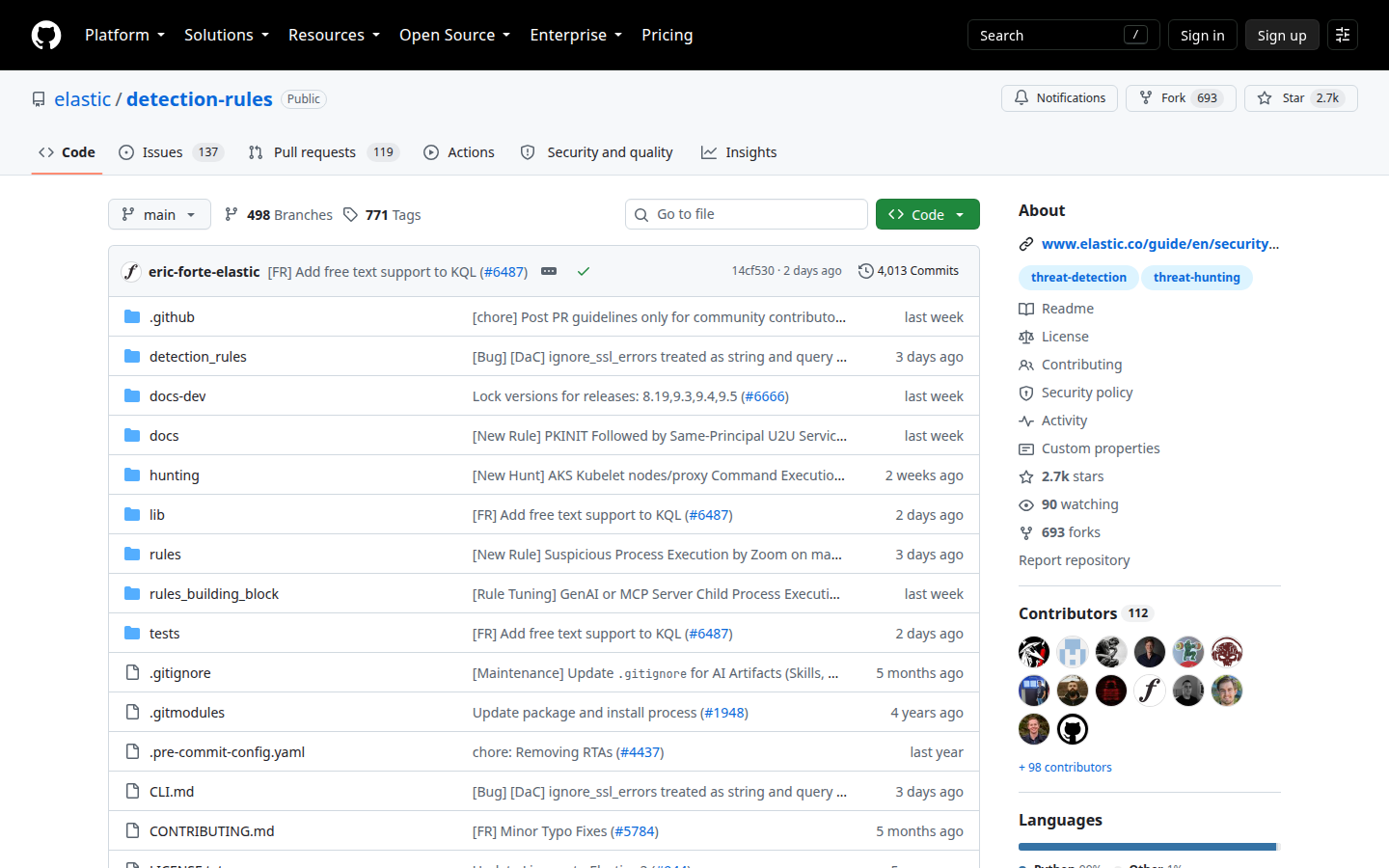Viewport: 1389px width, 868px height.
Task: Open the + 98 contributors link
Action: pos(1065,768)
